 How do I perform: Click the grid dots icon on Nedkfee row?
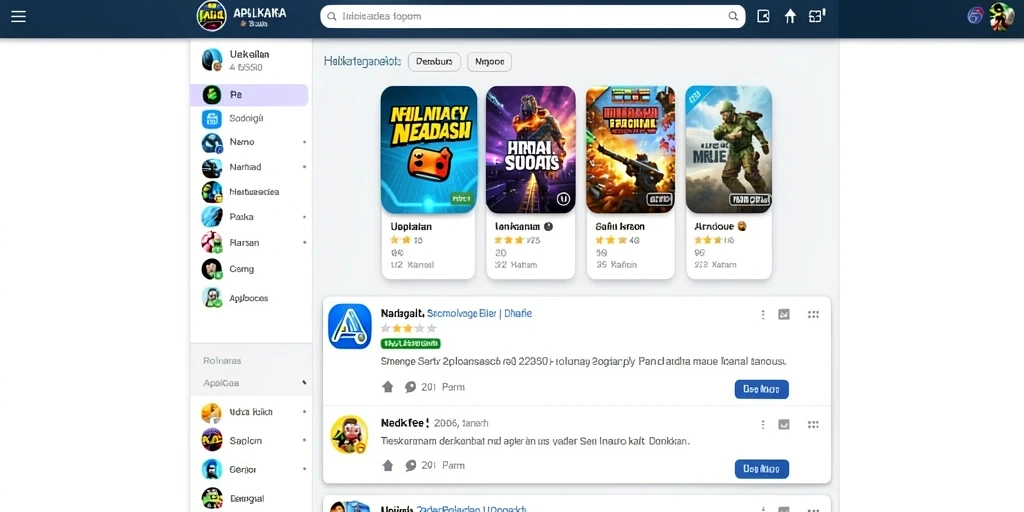(813, 424)
